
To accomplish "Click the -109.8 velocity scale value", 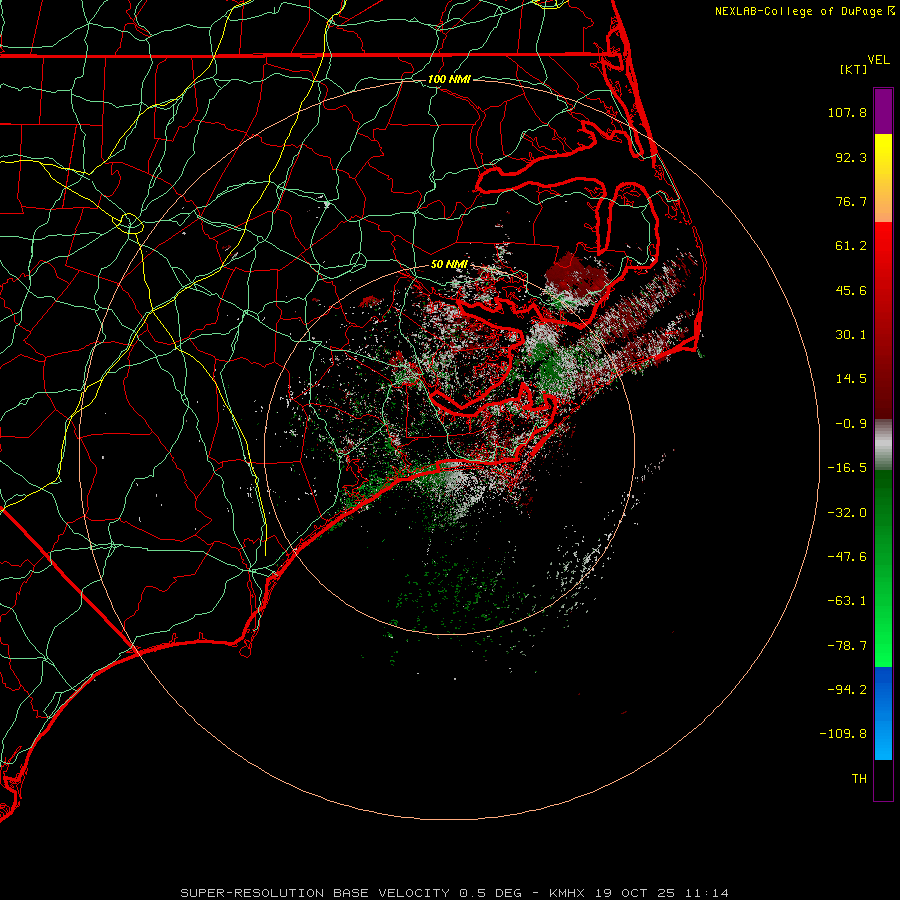I will (x=843, y=734).
